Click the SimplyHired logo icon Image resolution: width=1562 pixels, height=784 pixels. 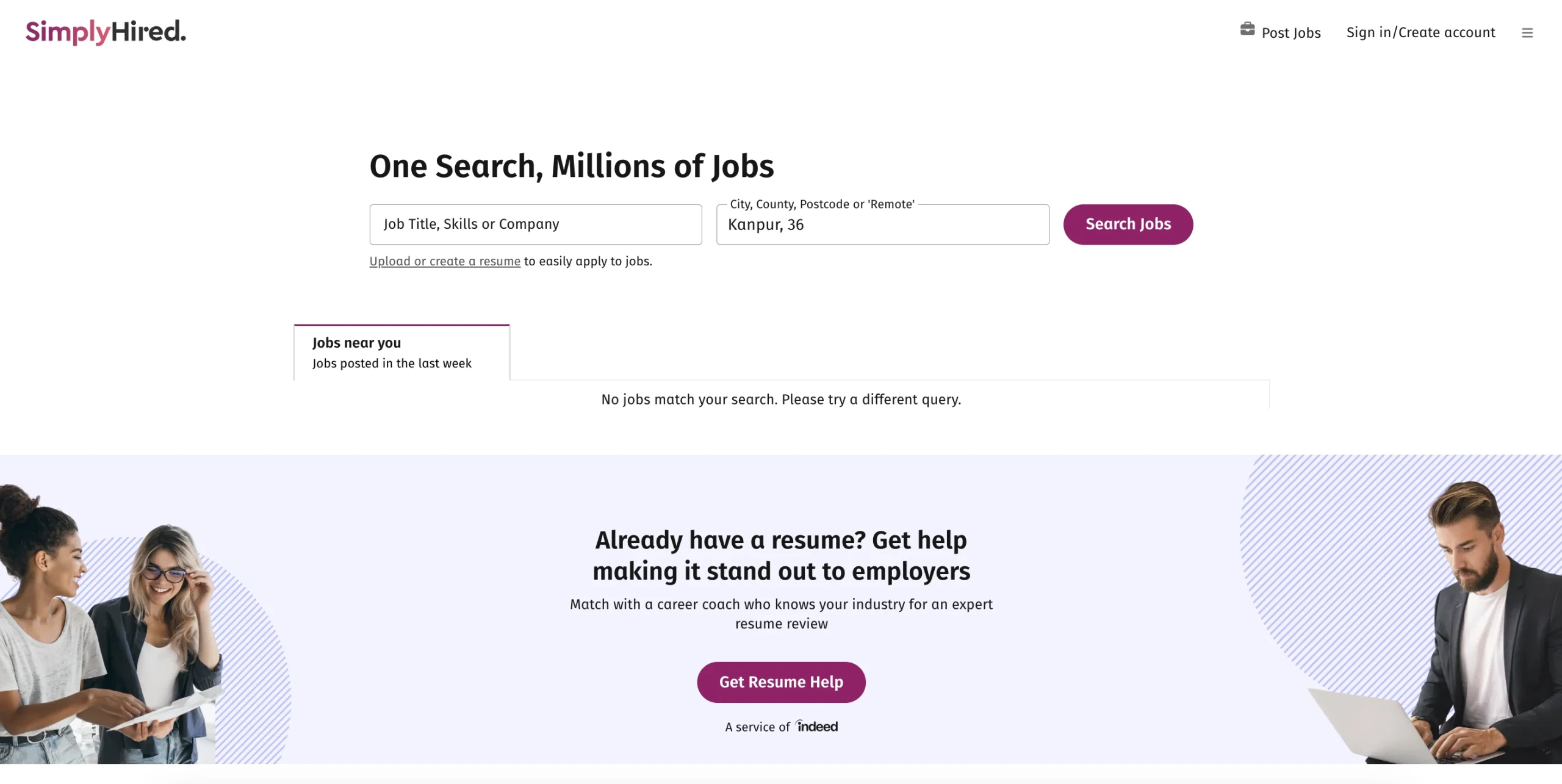coord(106,32)
